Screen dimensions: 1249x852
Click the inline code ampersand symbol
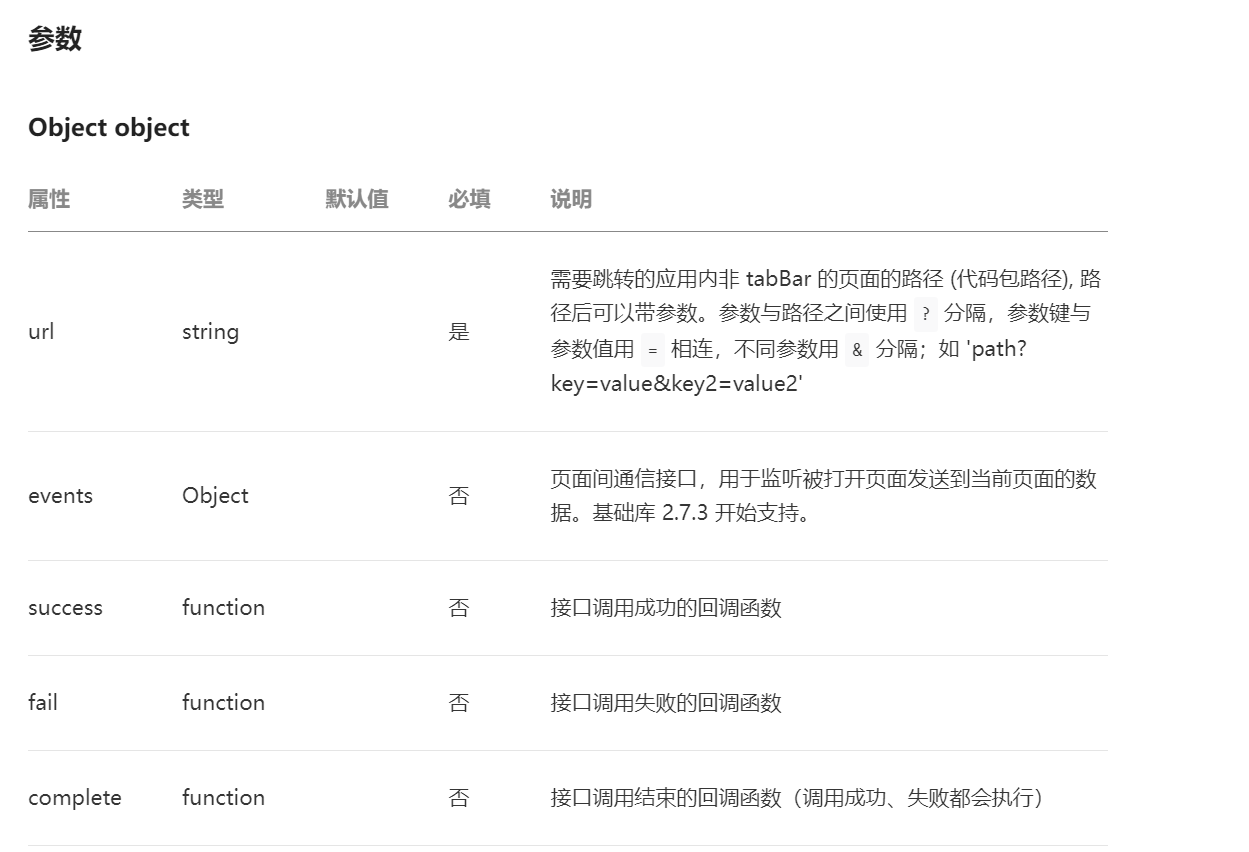click(x=857, y=350)
